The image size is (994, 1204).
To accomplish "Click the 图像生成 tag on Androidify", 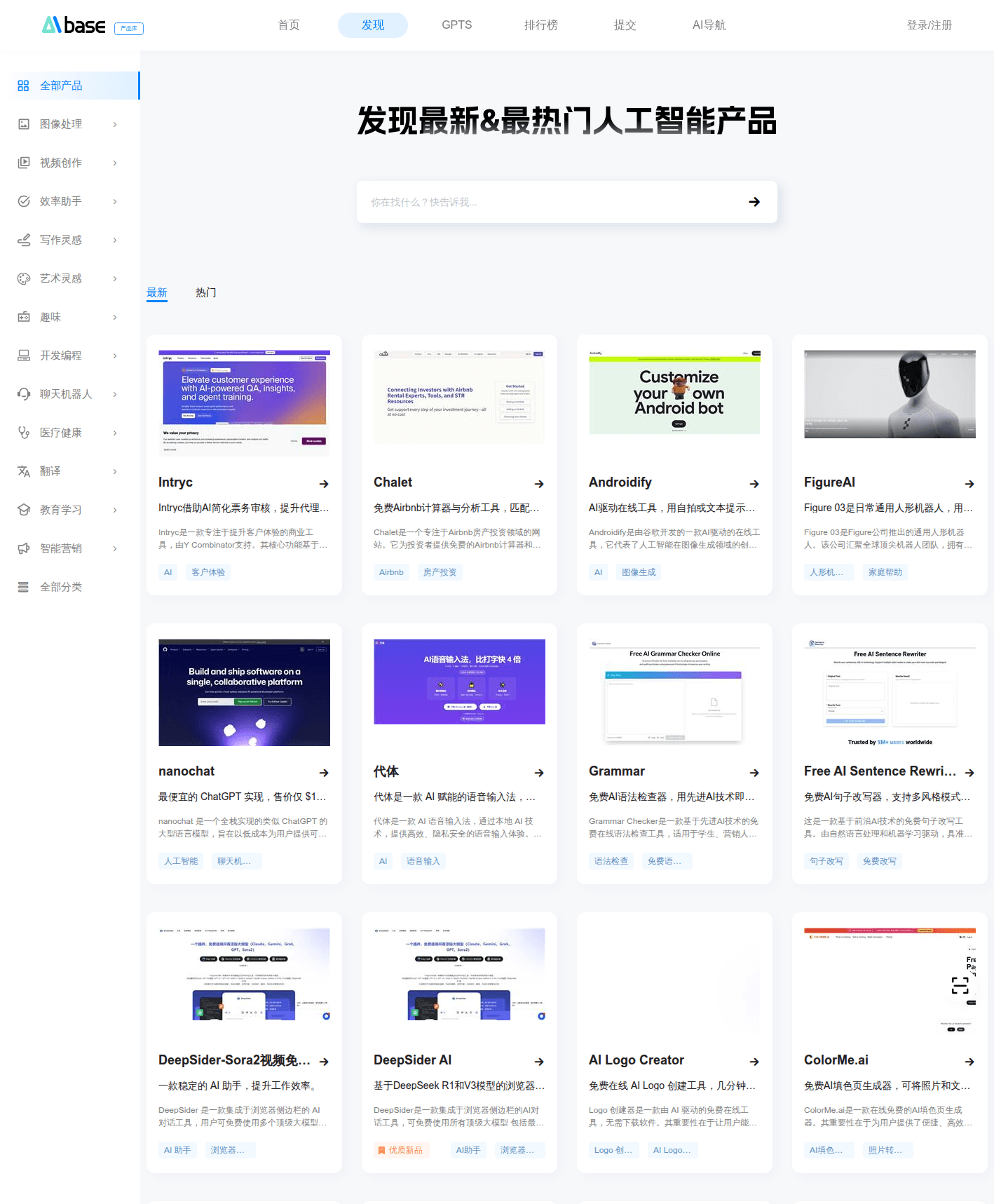I will coord(639,572).
